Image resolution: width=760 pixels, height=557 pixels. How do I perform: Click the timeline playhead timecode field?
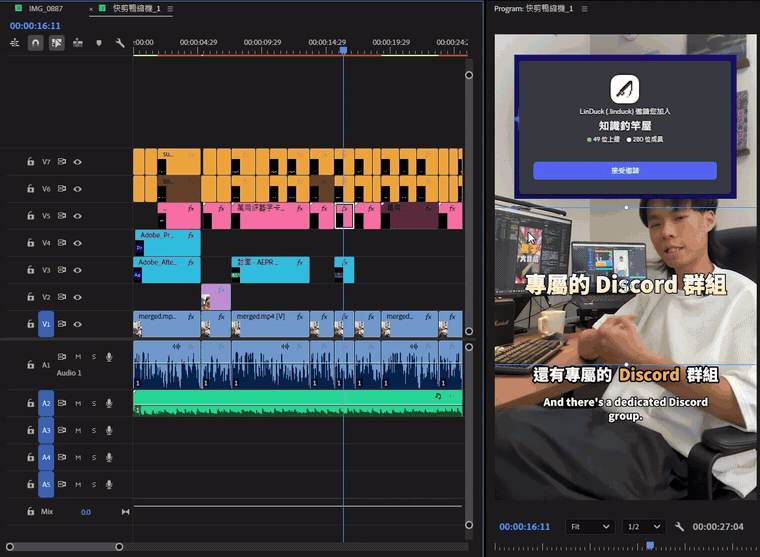[x=35, y=26]
